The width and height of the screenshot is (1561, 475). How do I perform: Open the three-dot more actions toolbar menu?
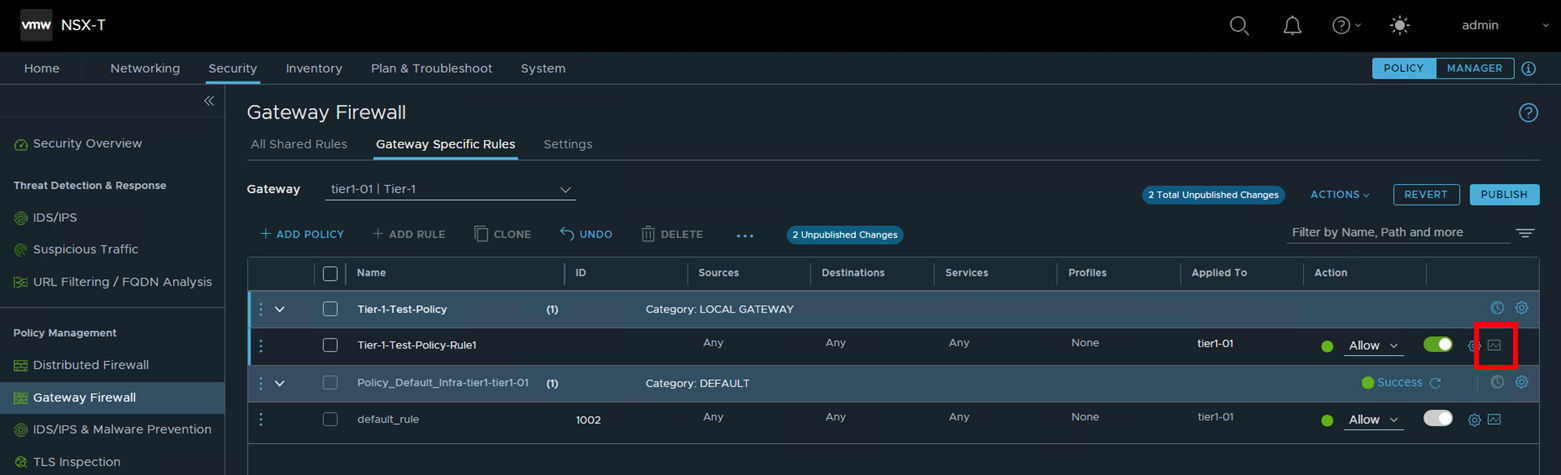tap(745, 235)
